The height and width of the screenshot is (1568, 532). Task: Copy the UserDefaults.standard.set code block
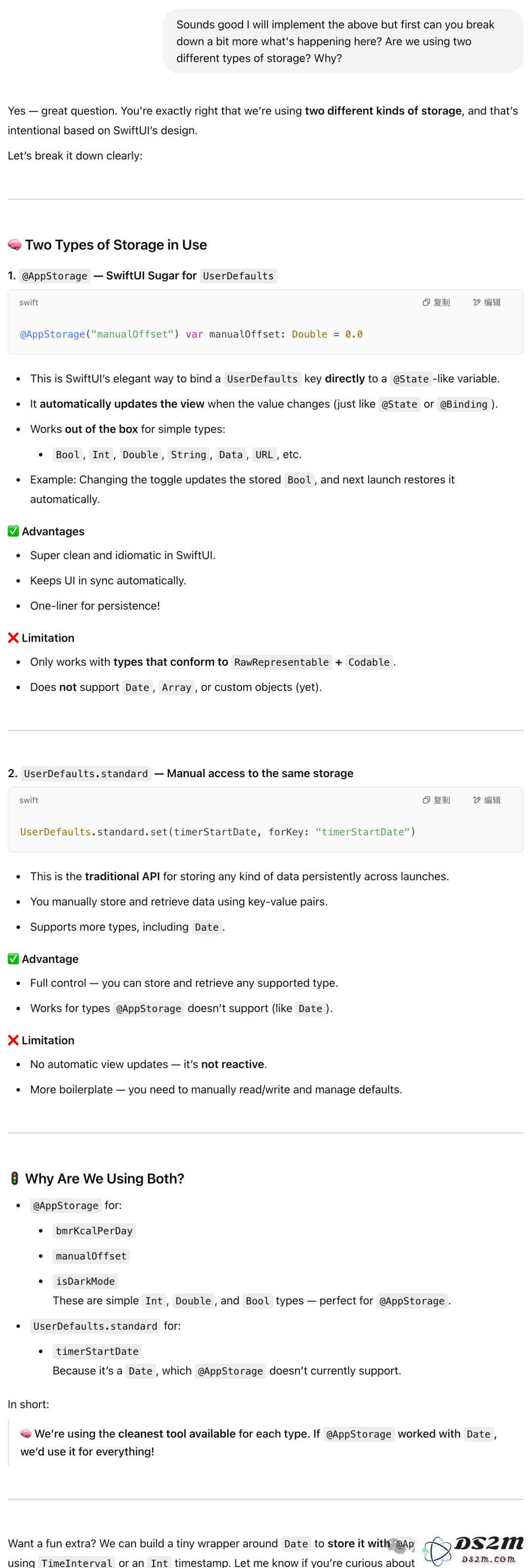(436, 800)
